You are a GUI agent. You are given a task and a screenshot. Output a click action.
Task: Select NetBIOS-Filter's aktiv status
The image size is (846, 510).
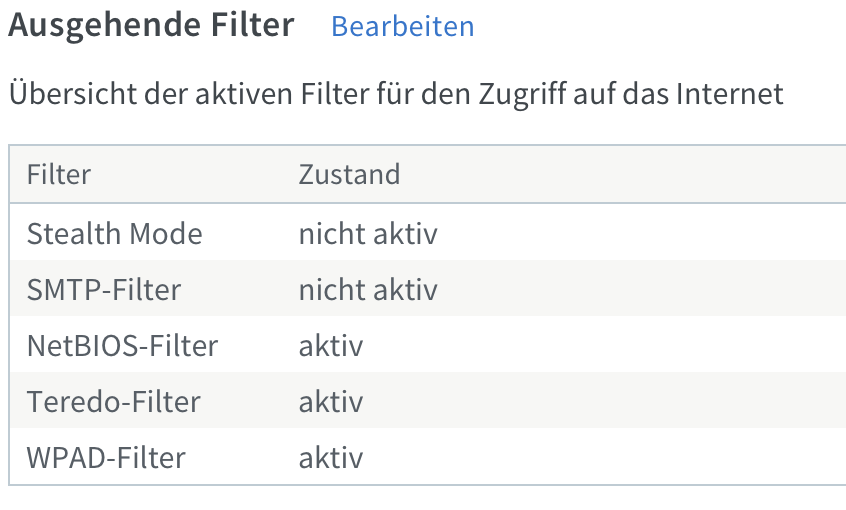pos(331,346)
